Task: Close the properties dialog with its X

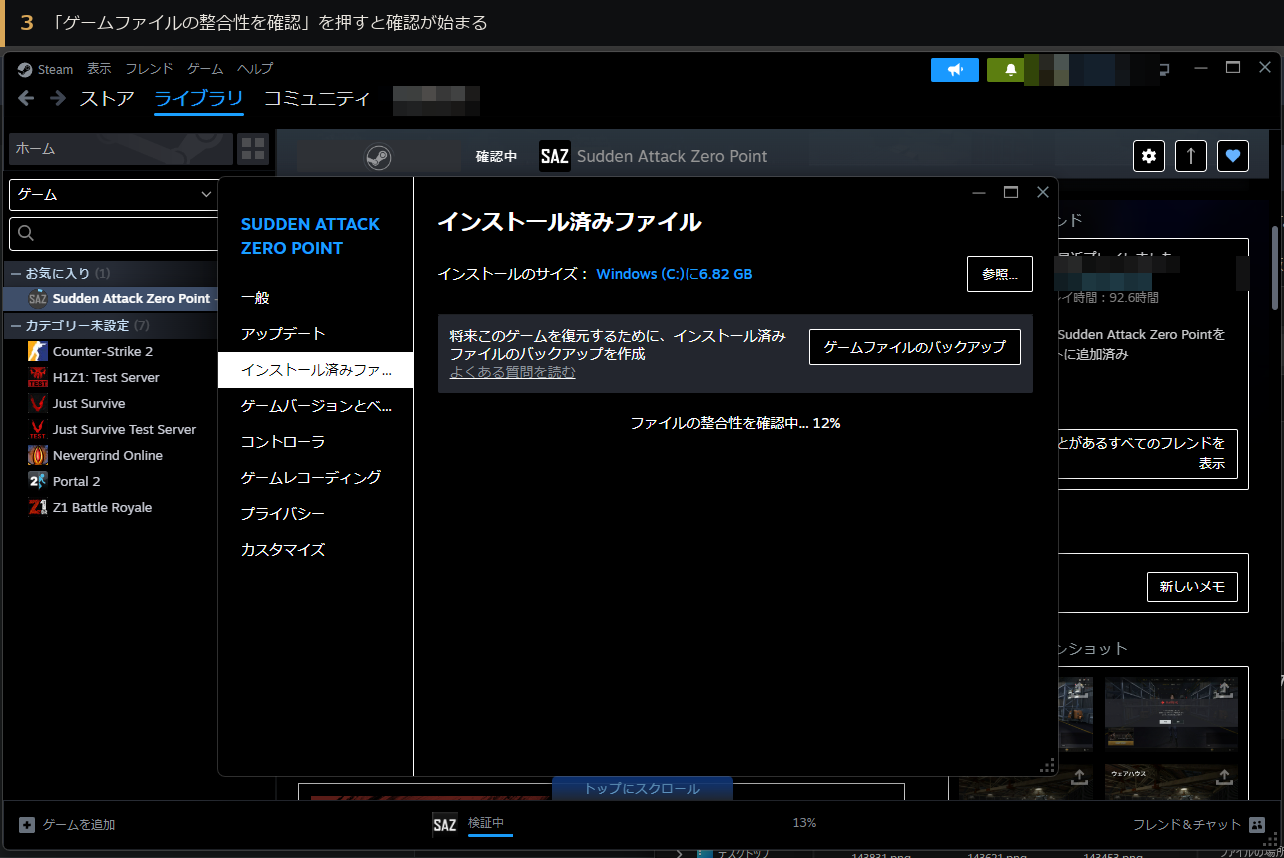Action: click(1043, 192)
